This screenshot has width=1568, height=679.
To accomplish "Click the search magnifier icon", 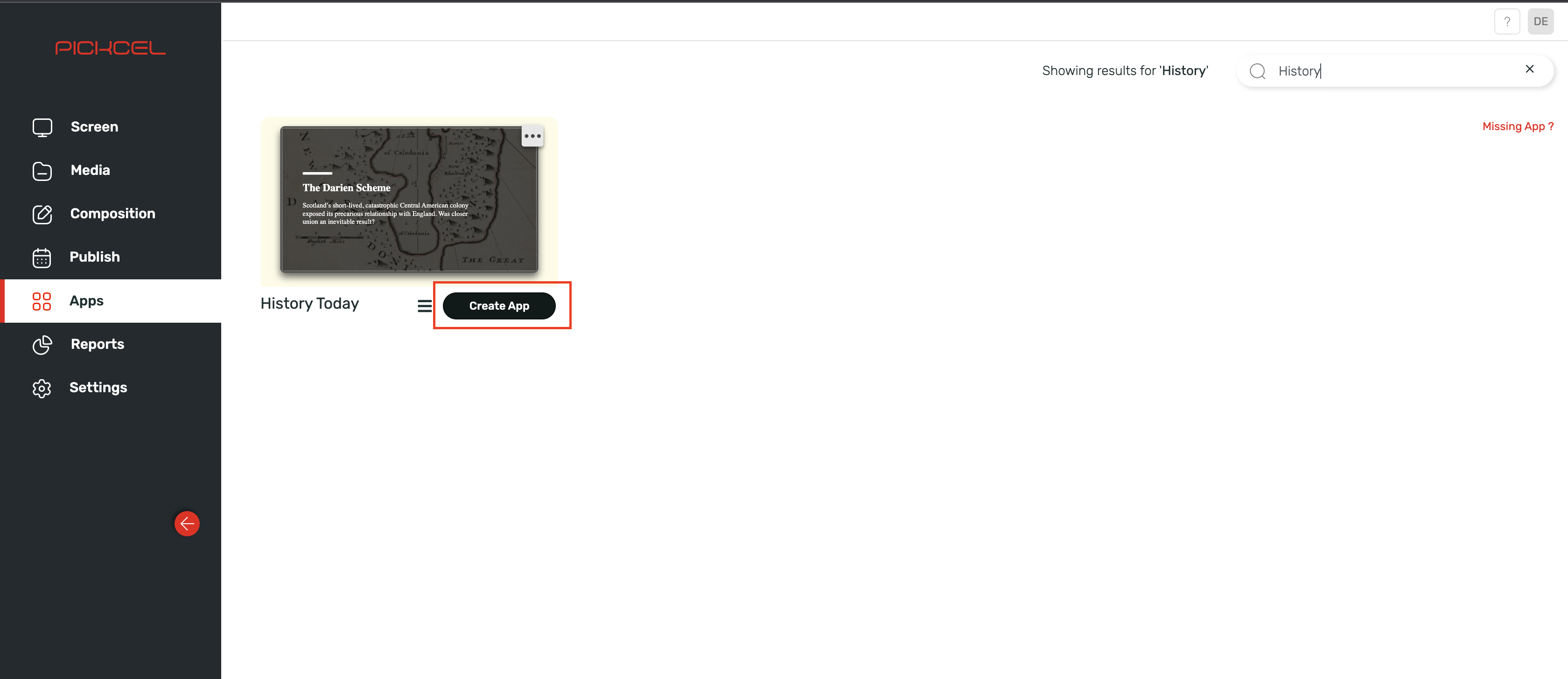I will tap(1258, 71).
